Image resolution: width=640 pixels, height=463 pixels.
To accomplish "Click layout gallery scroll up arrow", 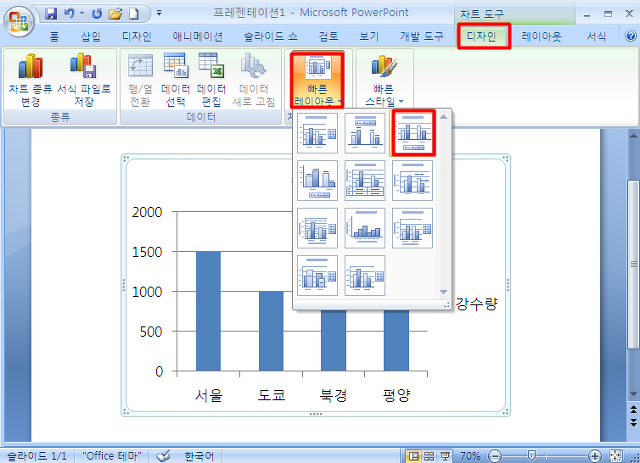I will (443, 117).
